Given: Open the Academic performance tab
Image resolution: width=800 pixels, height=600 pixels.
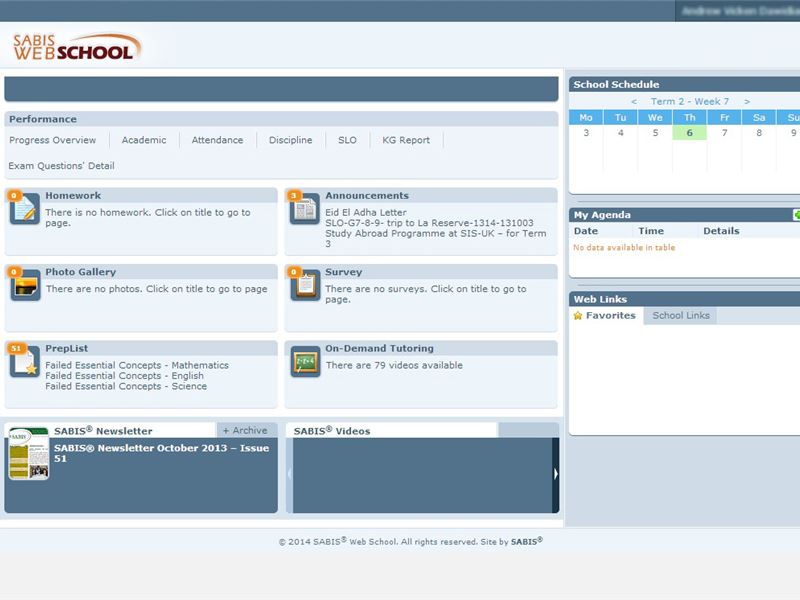Looking at the screenshot, I should click(144, 140).
